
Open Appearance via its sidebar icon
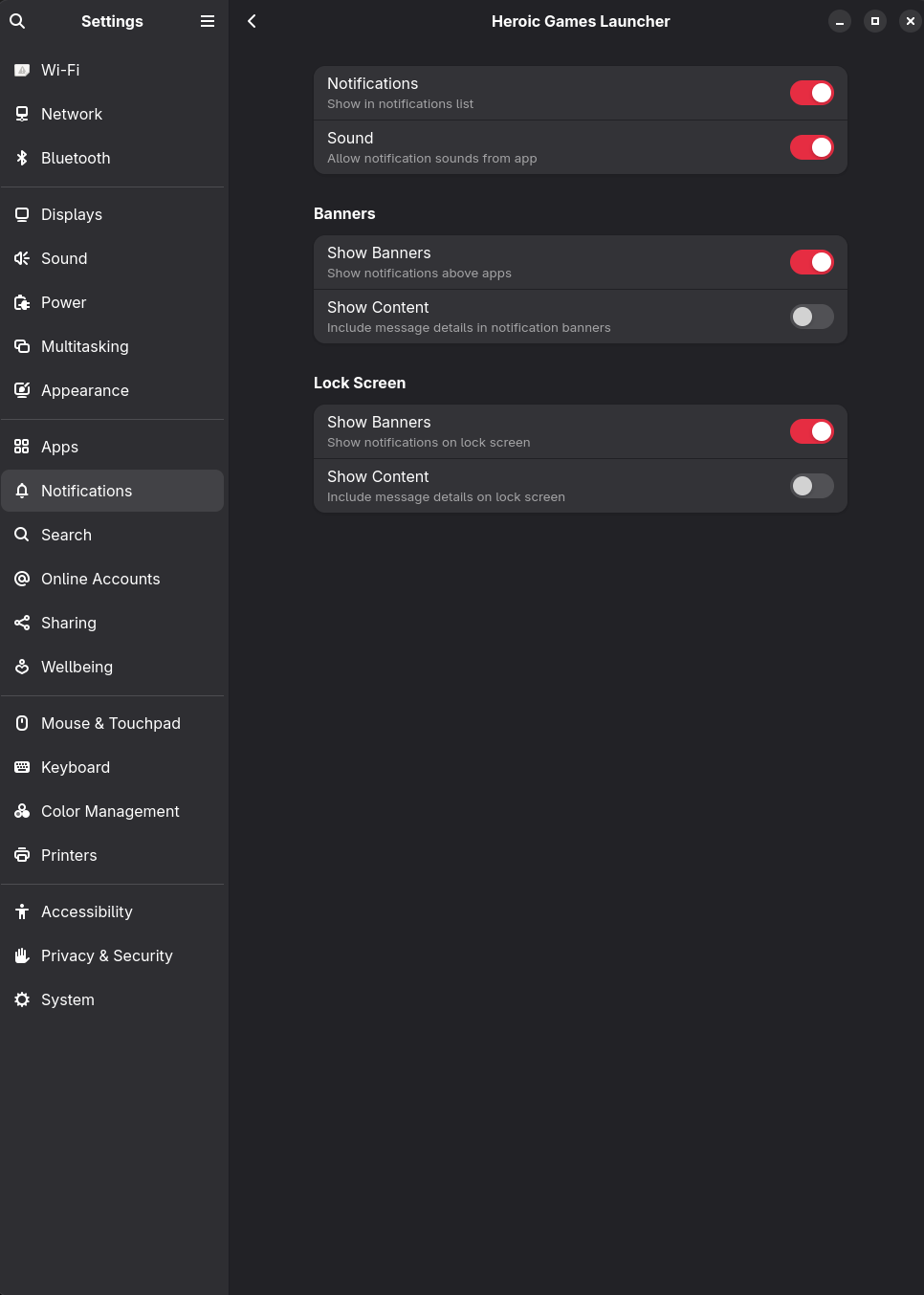[x=22, y=390]
